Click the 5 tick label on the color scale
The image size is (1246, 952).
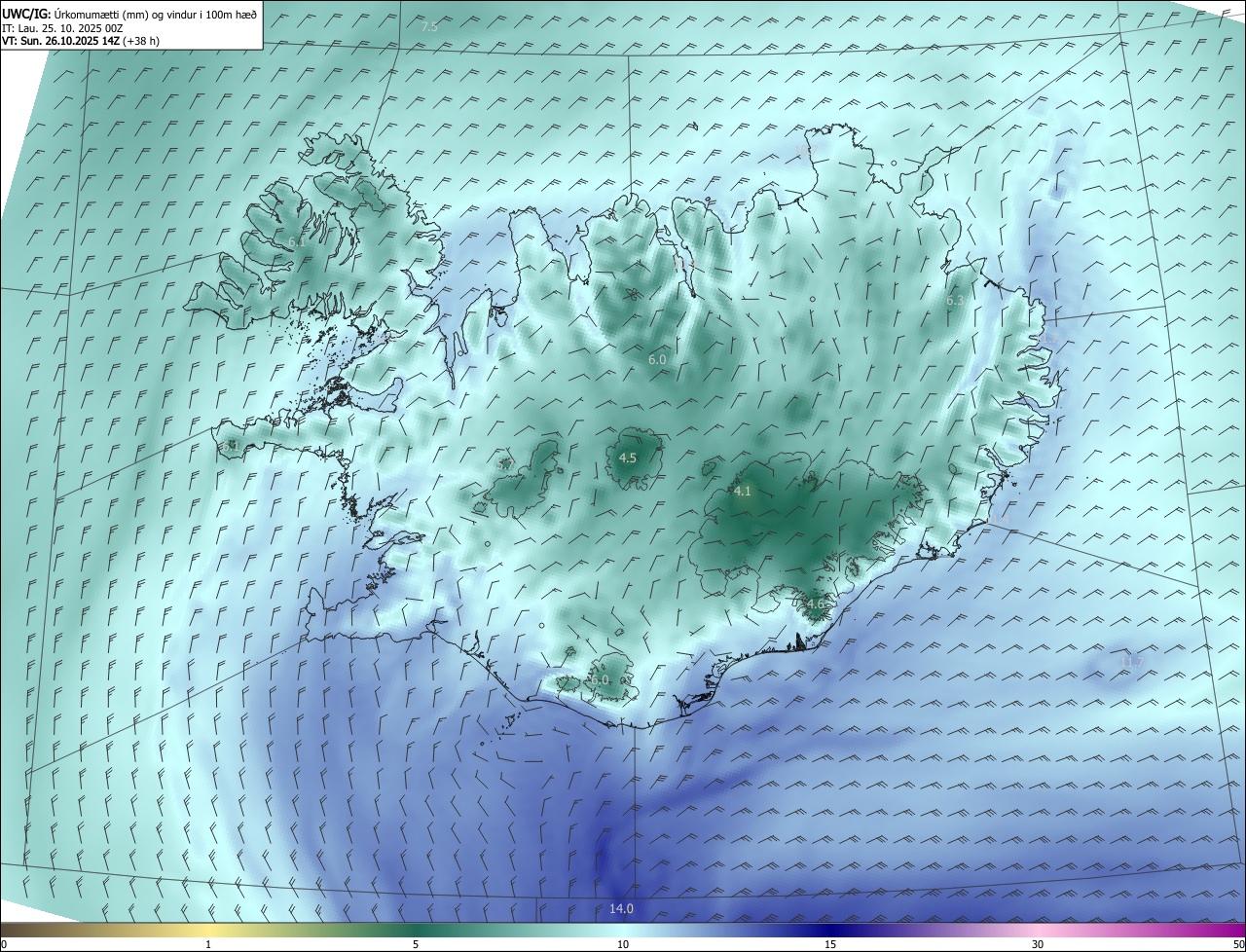(416, 944)
